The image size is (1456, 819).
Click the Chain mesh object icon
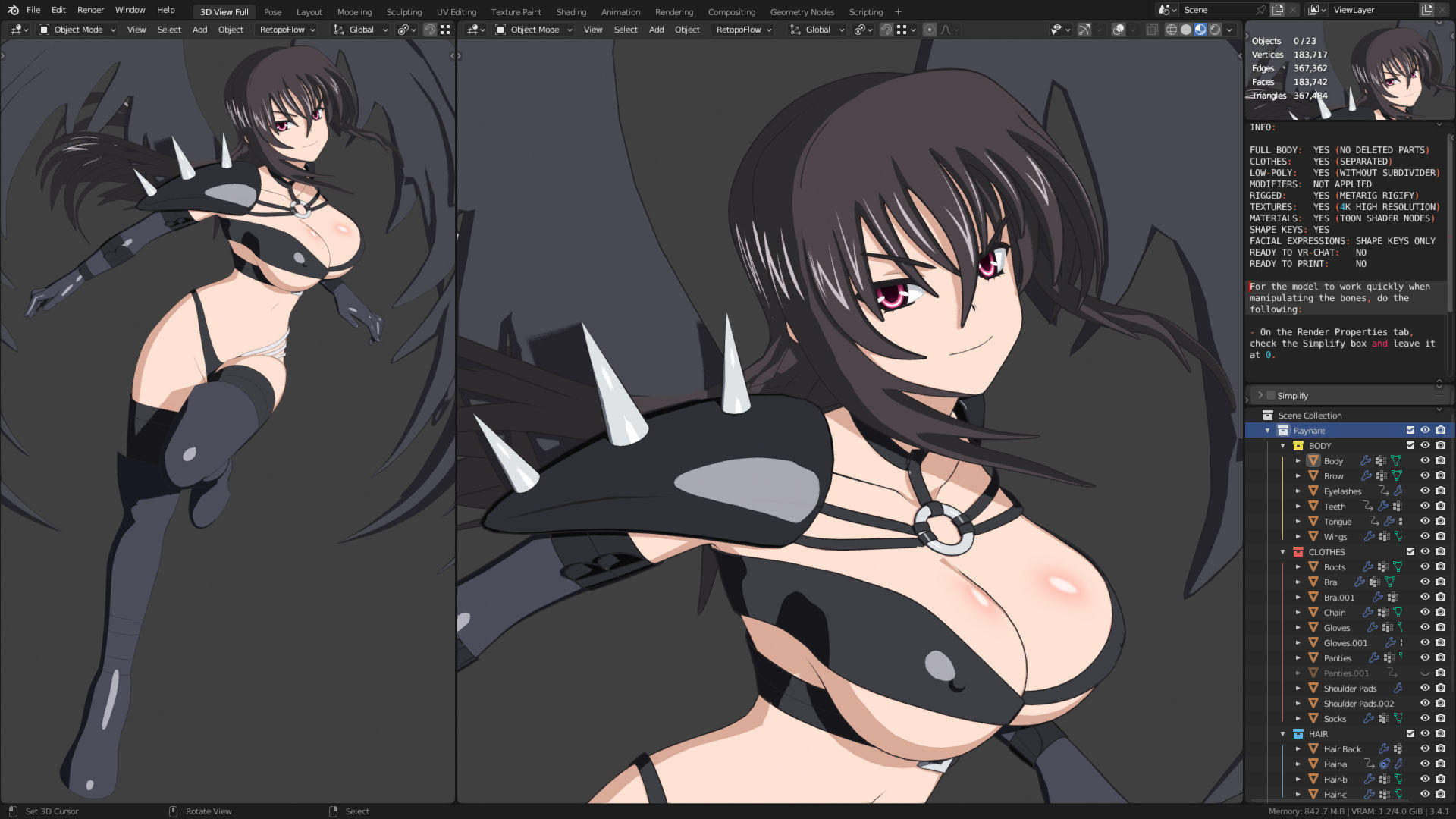(1313, 612)
